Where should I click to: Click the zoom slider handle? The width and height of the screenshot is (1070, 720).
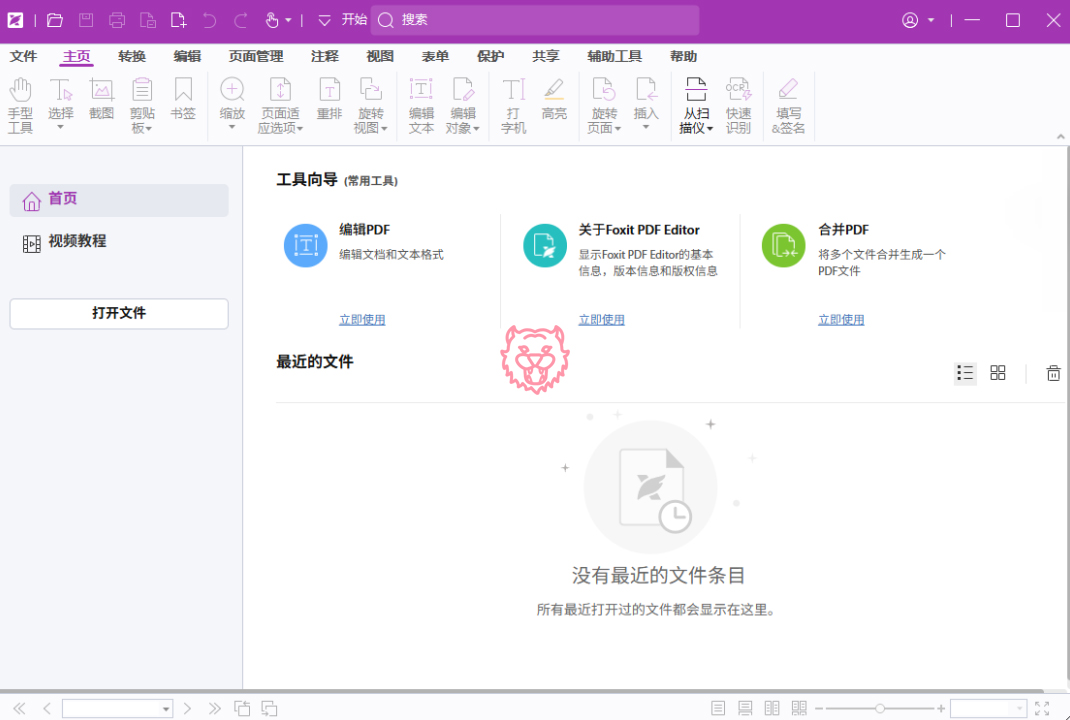tap(880, 708)
